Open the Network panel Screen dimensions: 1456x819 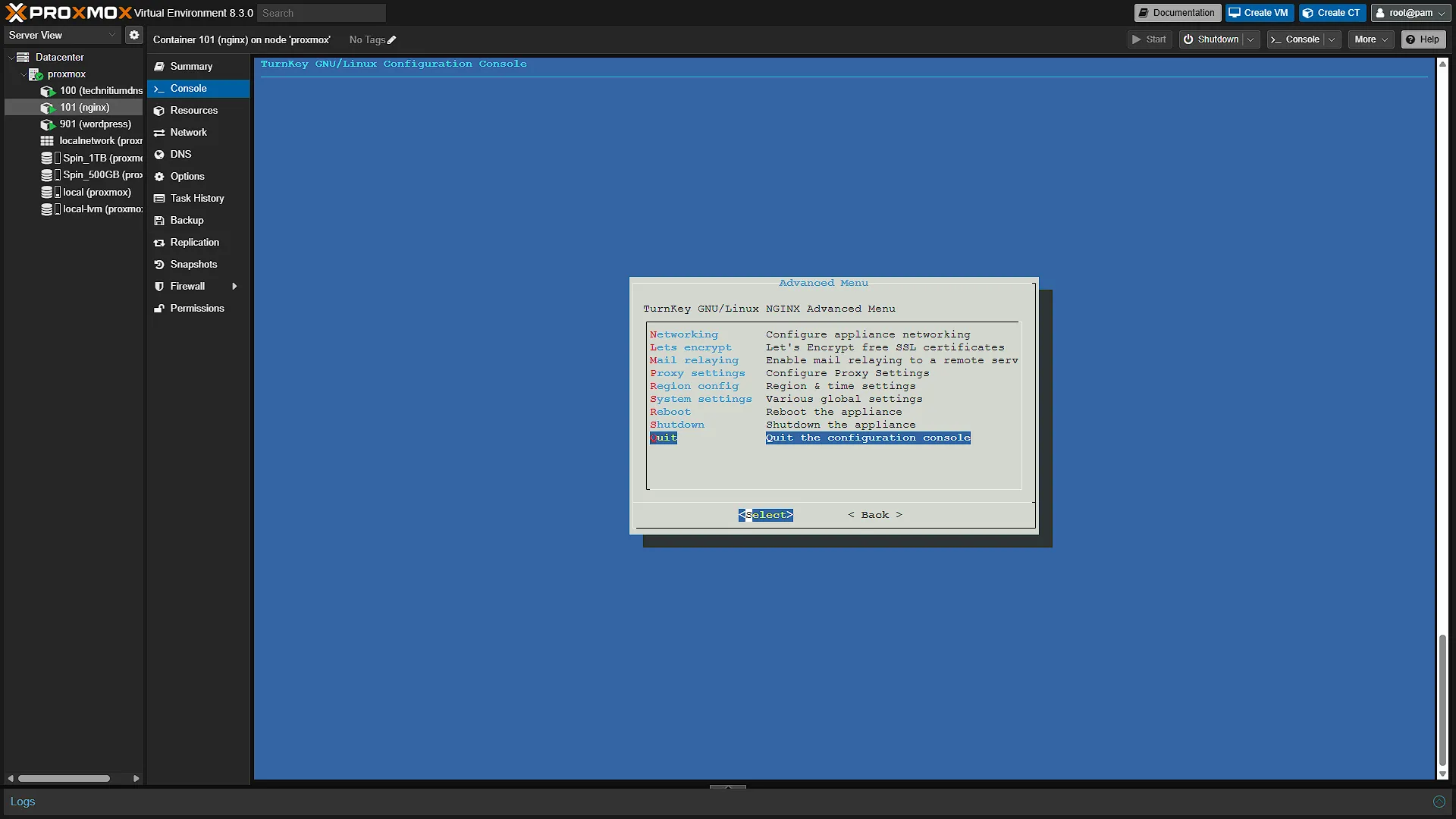click(x=198, y=133)
